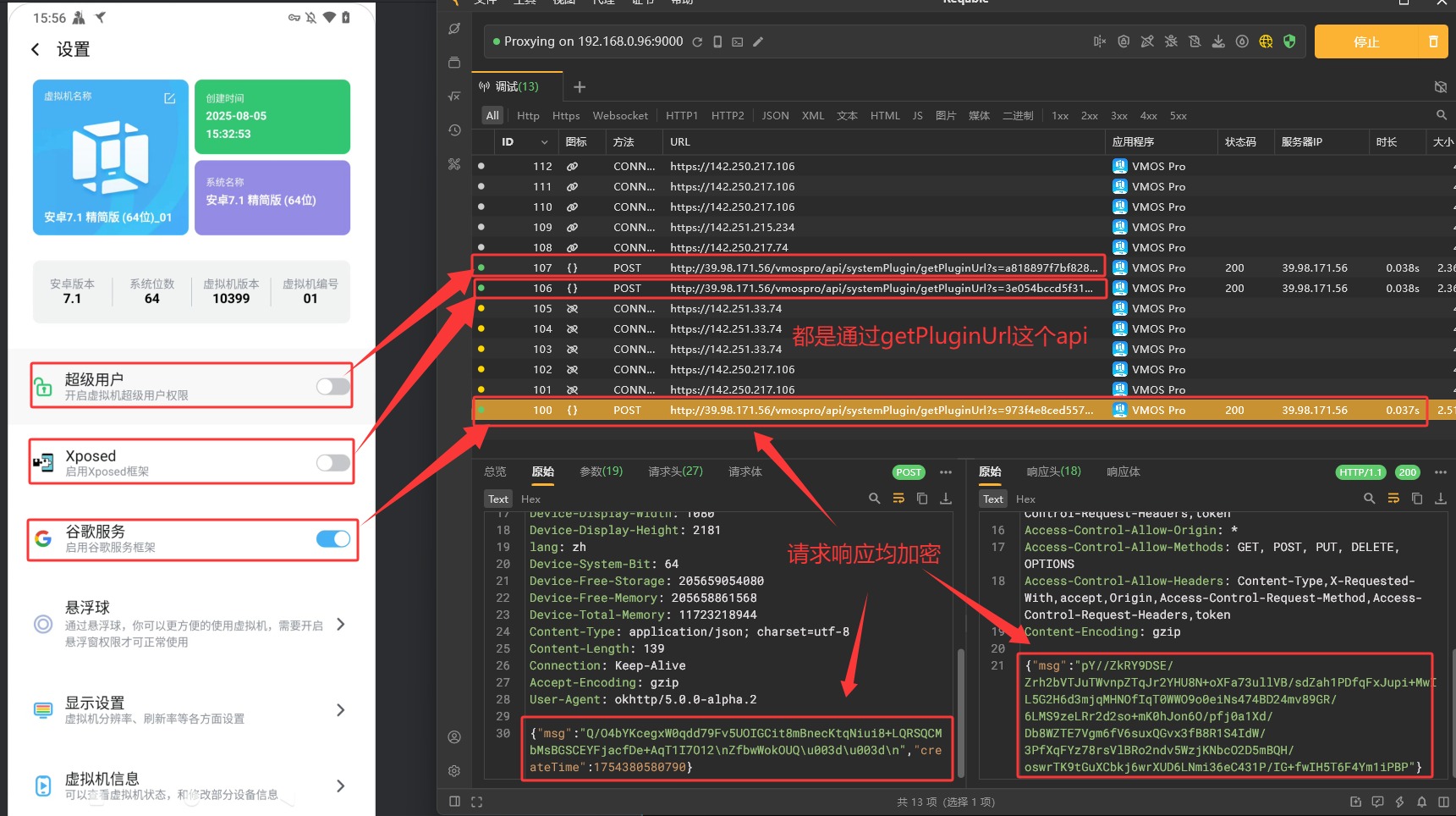Disable the 谷歌服务 switch
Screen dimensions: 1456x816
pos(332,538)
